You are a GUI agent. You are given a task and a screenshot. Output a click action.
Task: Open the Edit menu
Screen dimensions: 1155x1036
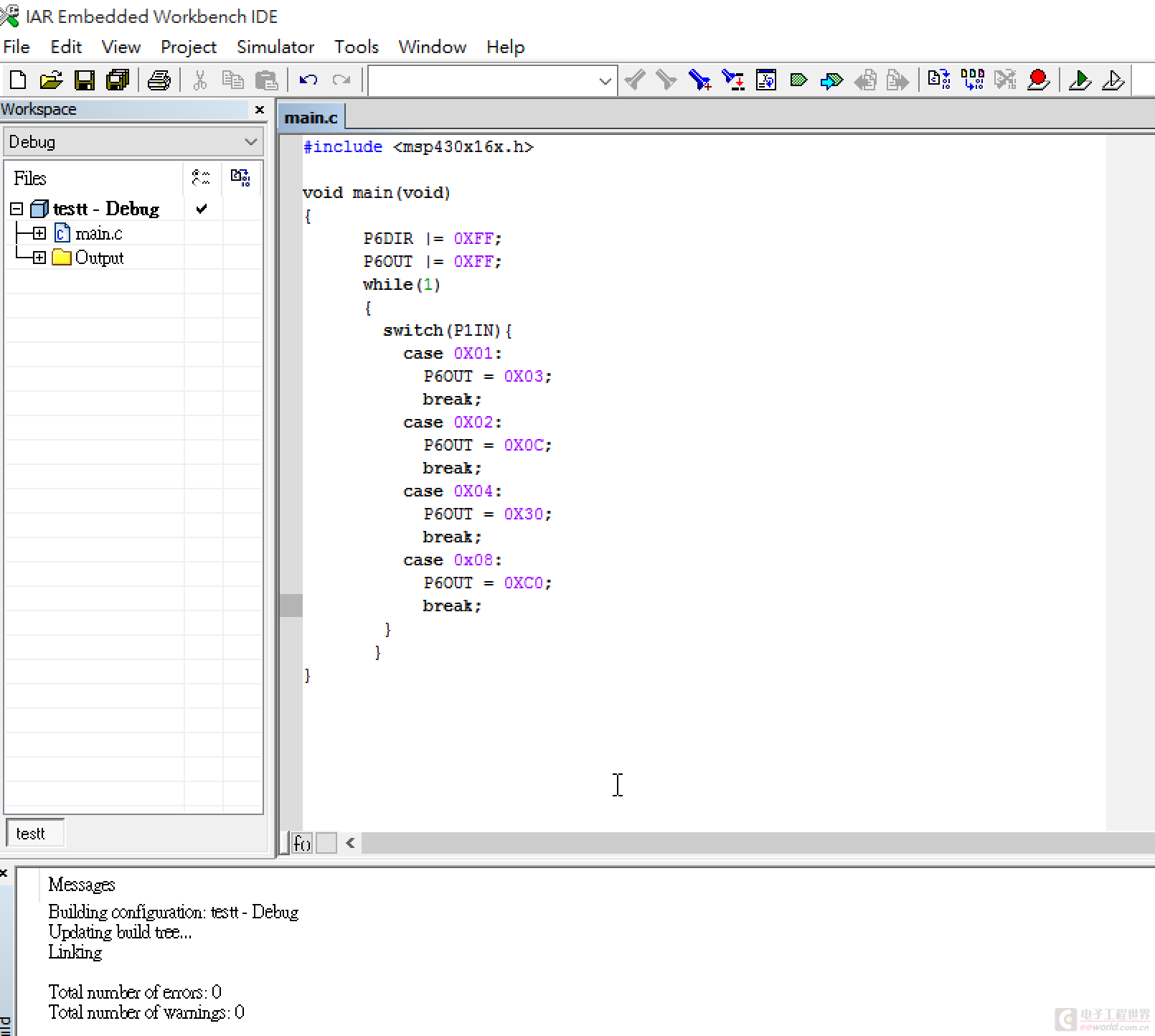click(66, 47)
